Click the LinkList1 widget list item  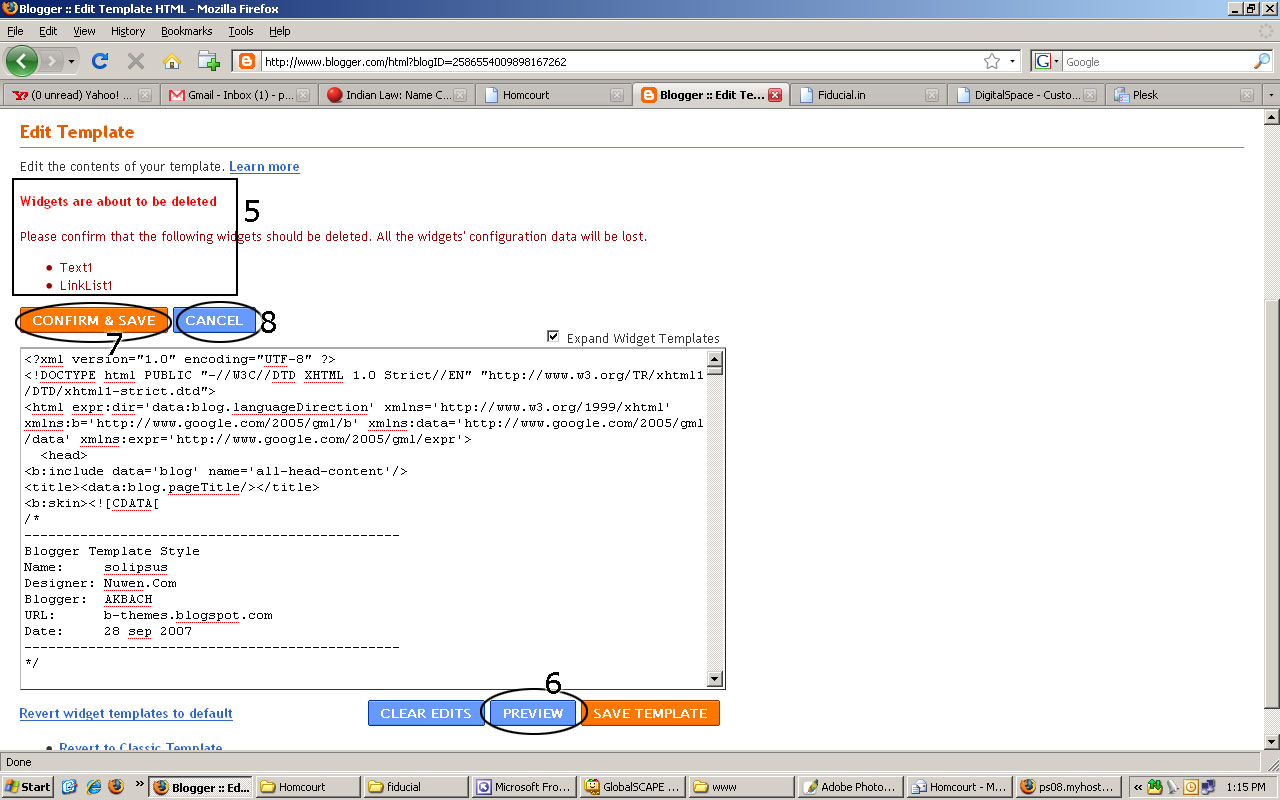click(x=86, y=285)
